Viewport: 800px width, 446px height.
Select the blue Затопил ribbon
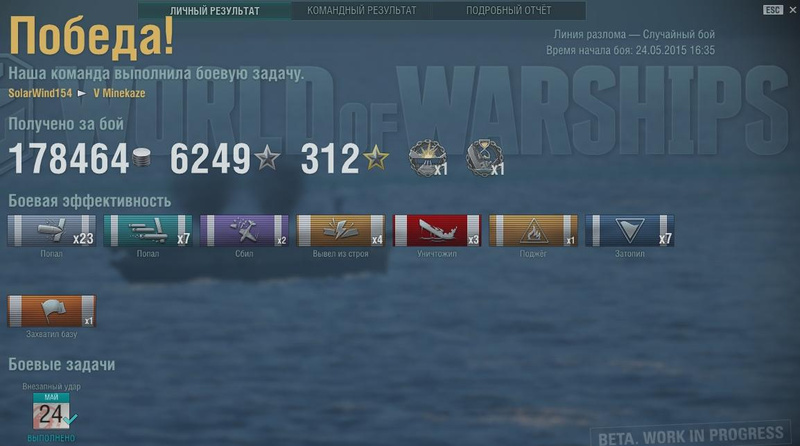coord(630,231)
